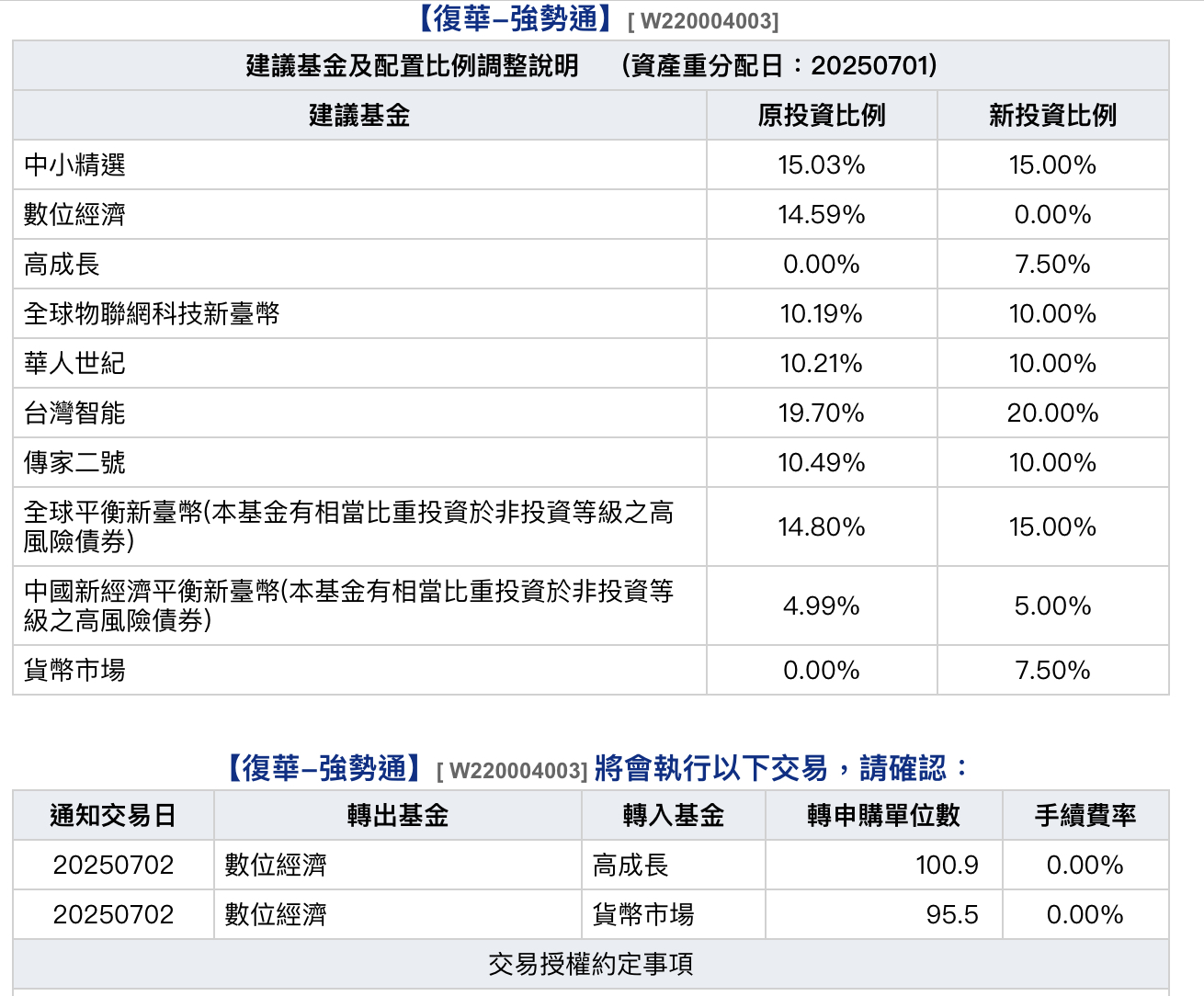Select the 數位經濟 row in allocation table
1204x996 pixels.
(75, 215)
